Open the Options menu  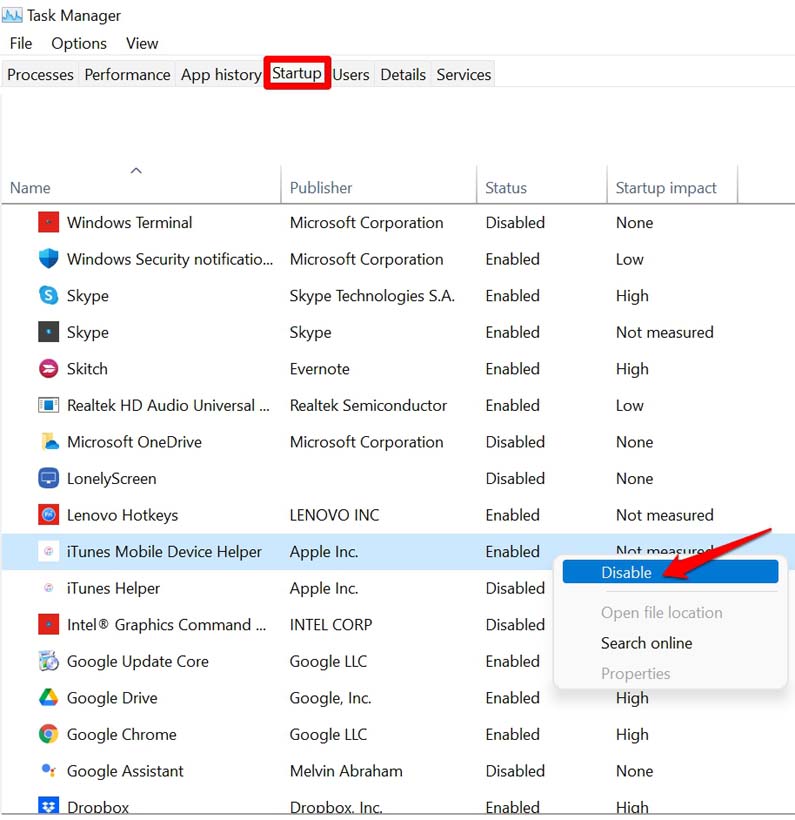coord(79,43)
